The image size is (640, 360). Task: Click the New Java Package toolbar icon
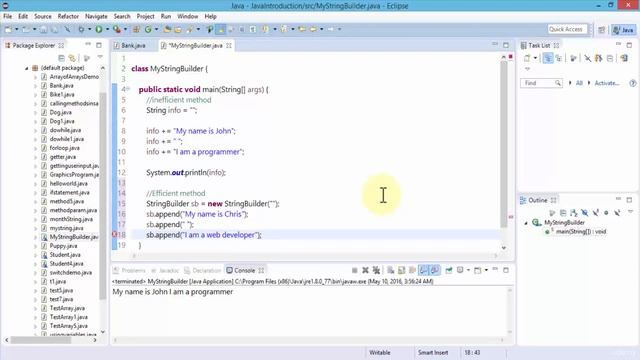136,29
